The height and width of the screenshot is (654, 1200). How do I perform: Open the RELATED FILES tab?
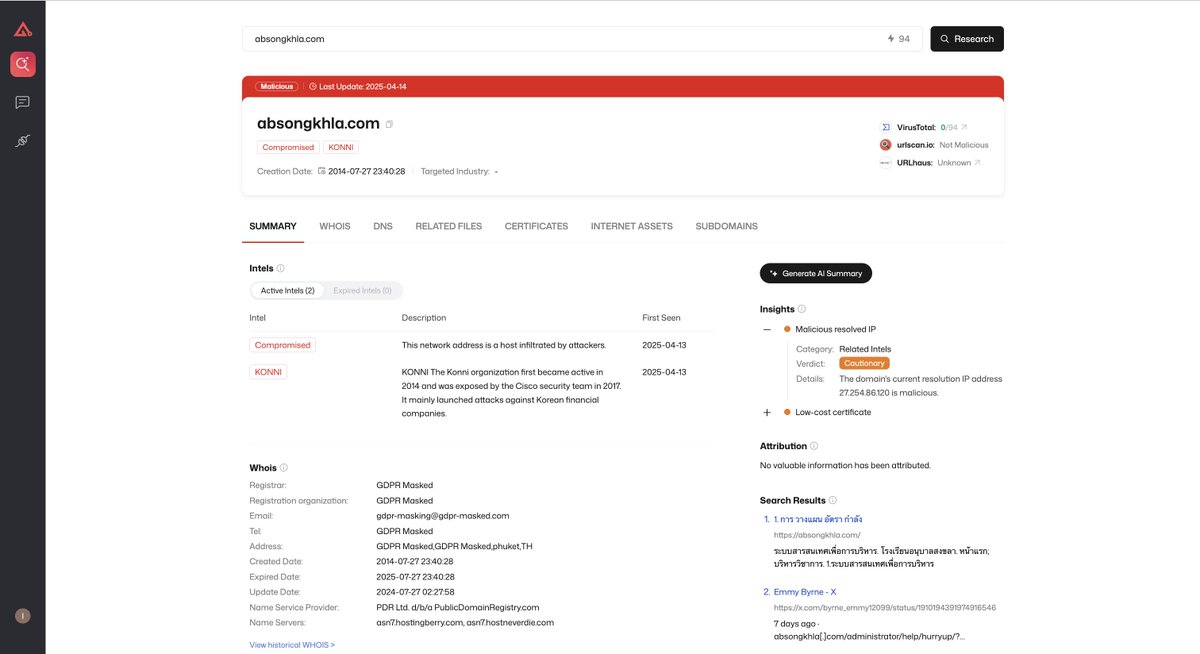click(449, 226)
